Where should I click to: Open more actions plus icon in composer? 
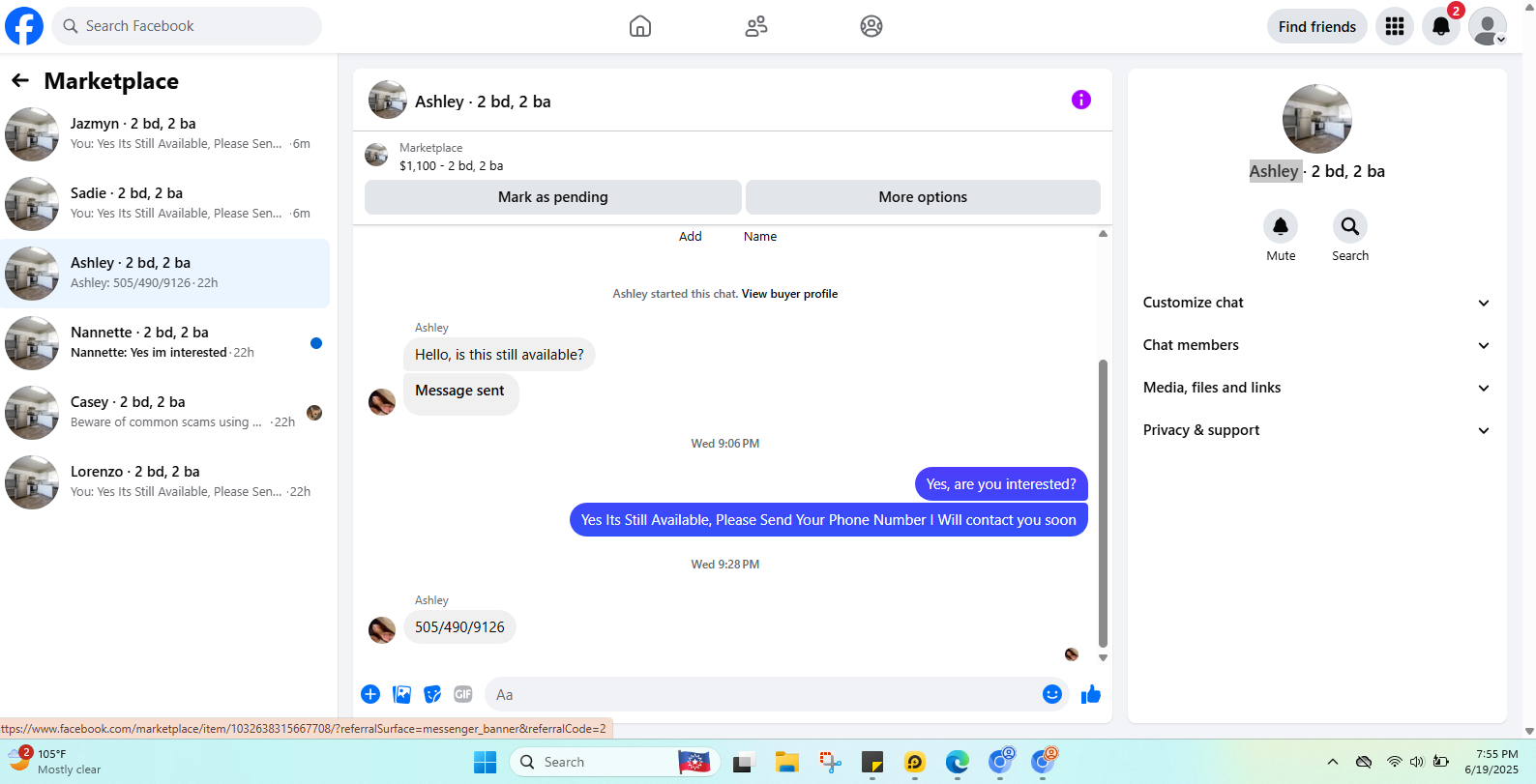click(370, 694)
